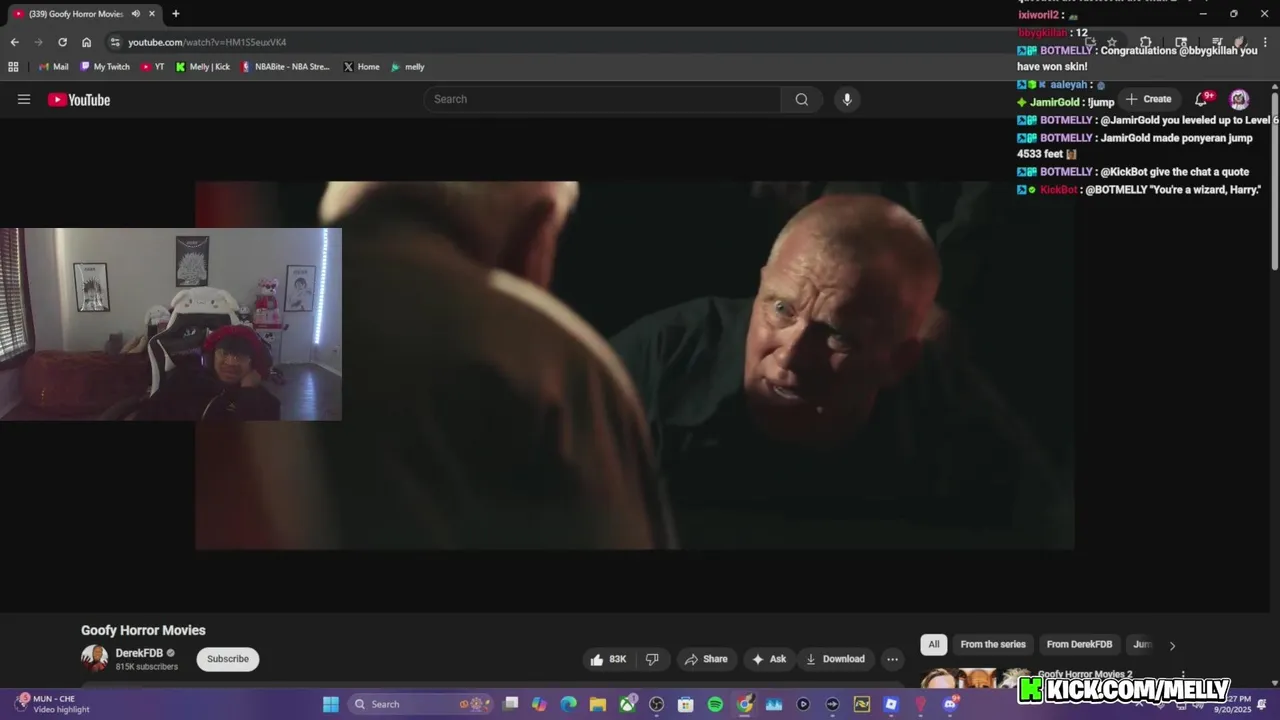Image resolution: width=1280 pixels, height=720 pixels.
Task: Open MUN - CHE video highlight widget
Action: click(x=50, y=704)
